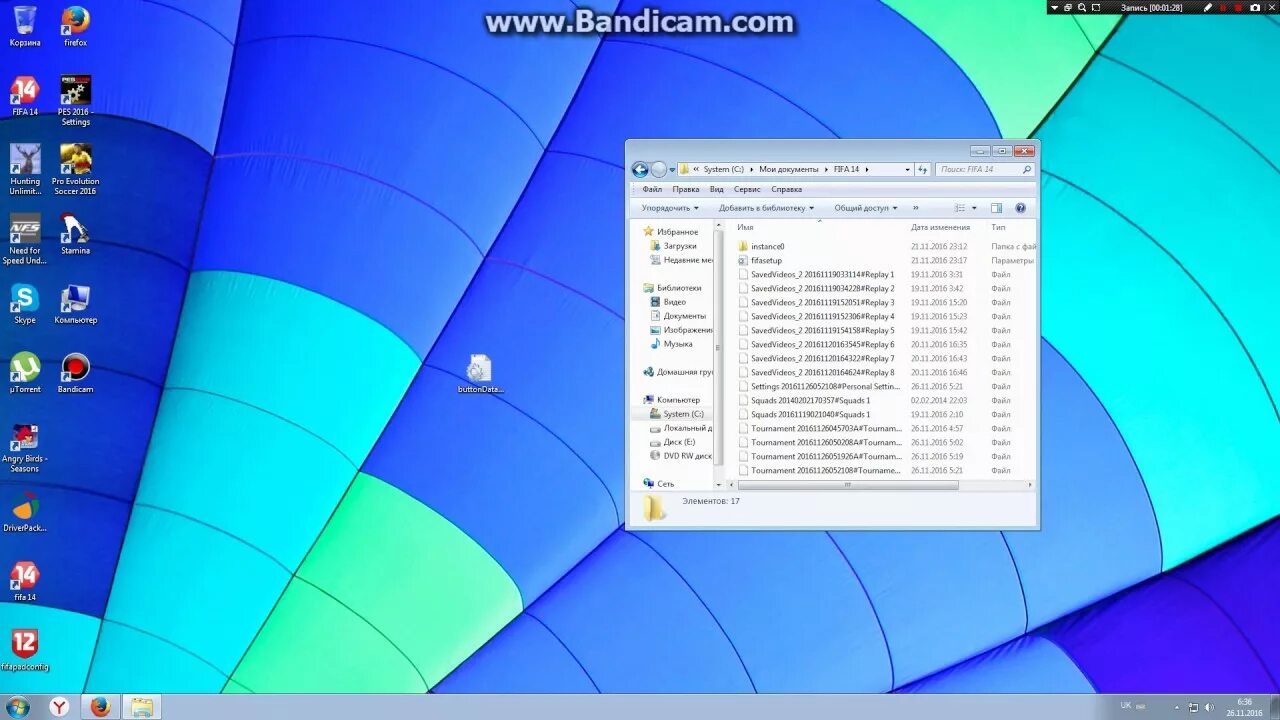Open the Сервис menu
Image resolution: width=1280 pixels, height=720 pixels.
pyautogui.click(x=747, y=189)
